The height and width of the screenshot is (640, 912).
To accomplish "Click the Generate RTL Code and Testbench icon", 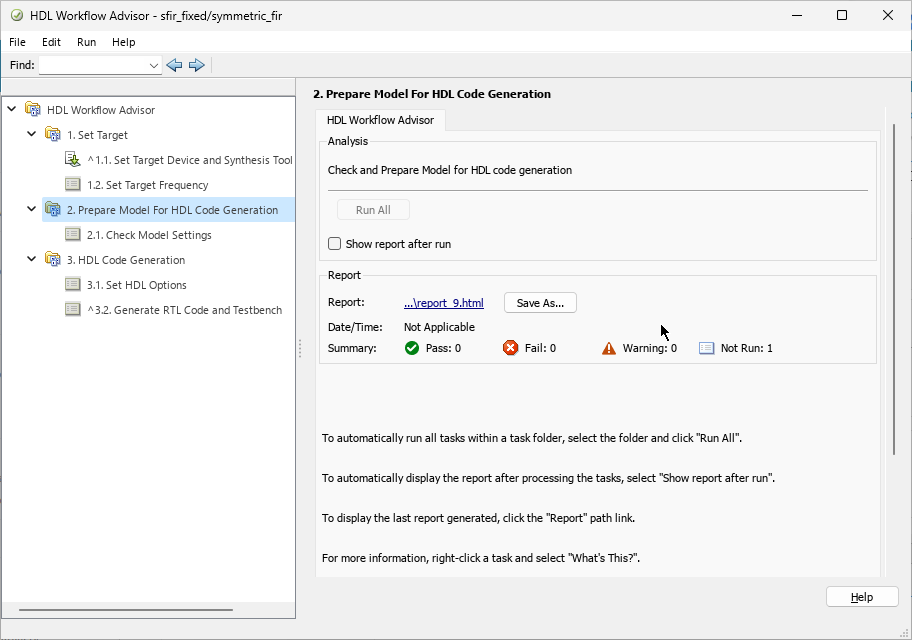I will pyautogui.click(x=71, y=309).
